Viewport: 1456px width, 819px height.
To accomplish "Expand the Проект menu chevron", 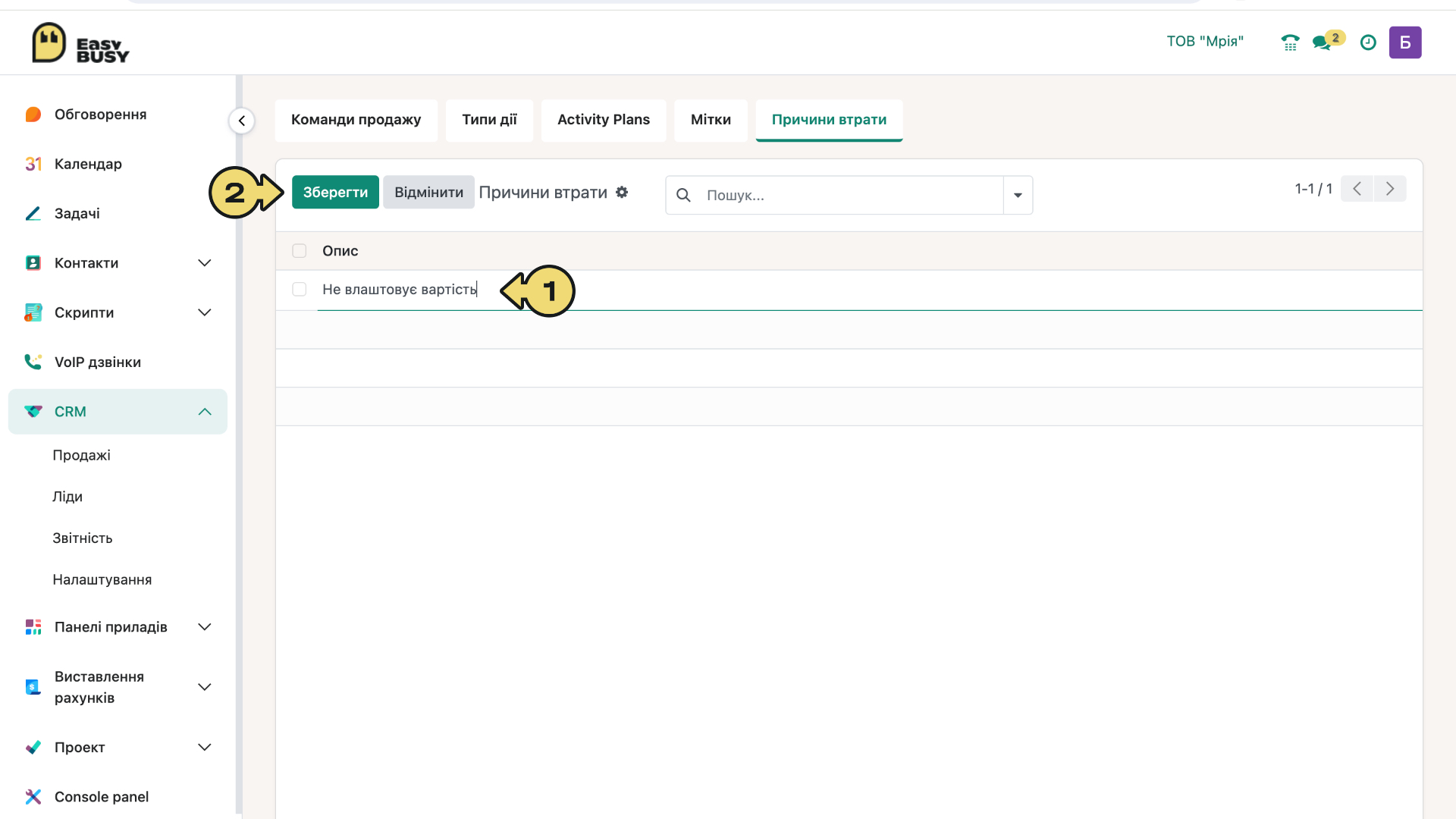I will pos(205,748).
